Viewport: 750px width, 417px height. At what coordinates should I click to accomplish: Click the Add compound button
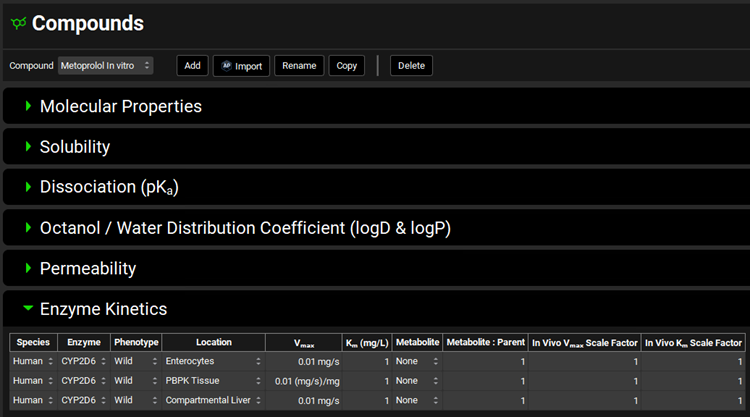pyautogui.click(x=192, y=66)
